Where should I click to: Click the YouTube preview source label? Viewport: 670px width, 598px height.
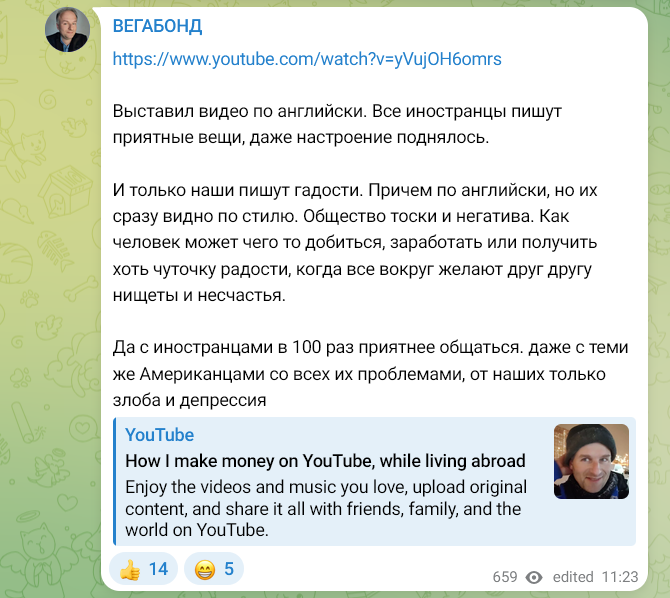pyautogui.click(x=159, y=435)
